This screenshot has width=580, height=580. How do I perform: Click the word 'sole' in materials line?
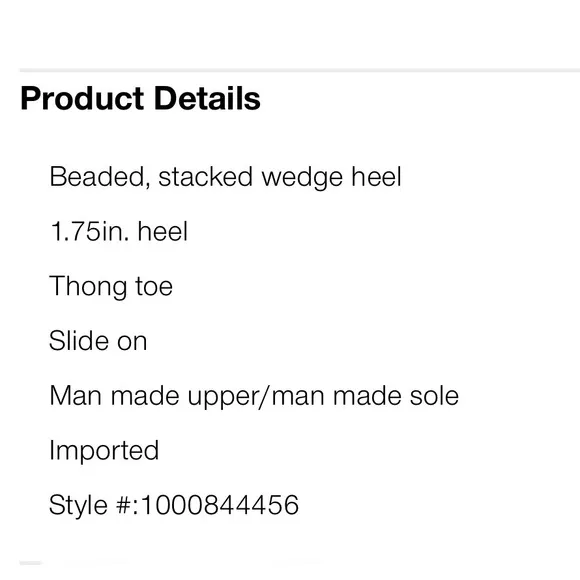click(434, 396)
